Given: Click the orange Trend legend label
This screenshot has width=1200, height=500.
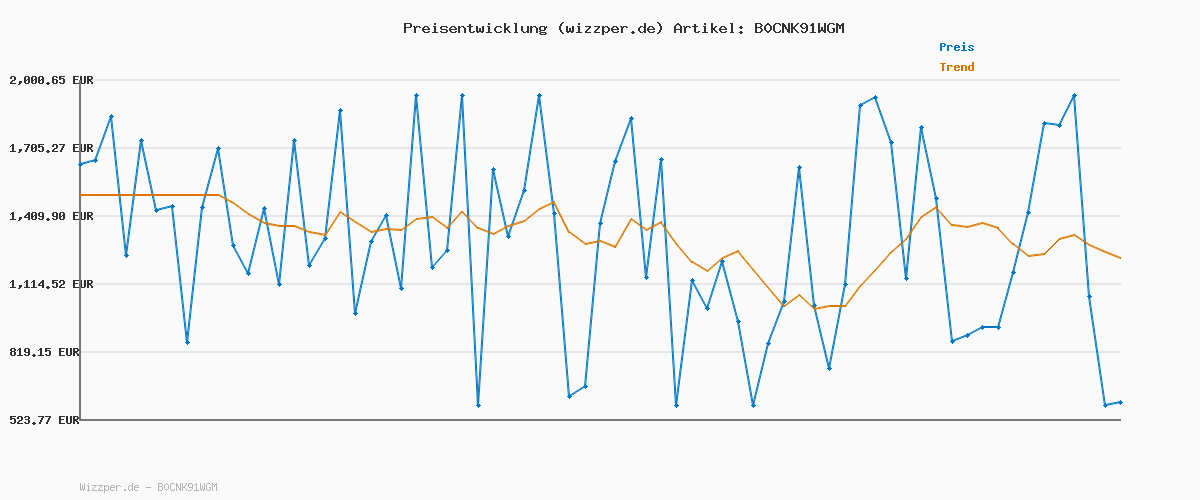Looking at the screenshot, I should tap(956, 67).
